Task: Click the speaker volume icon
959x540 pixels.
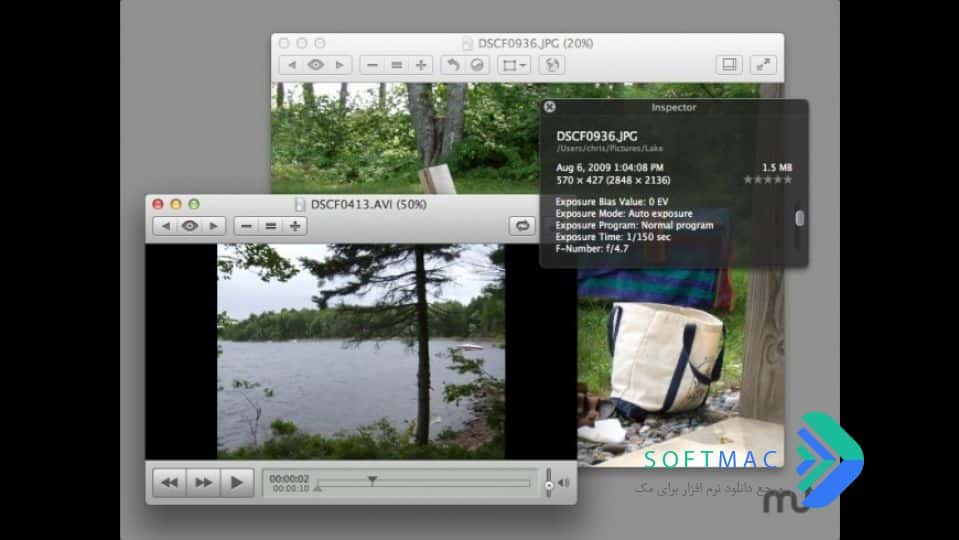Action: pyautogui.click(x=564, y=483)
